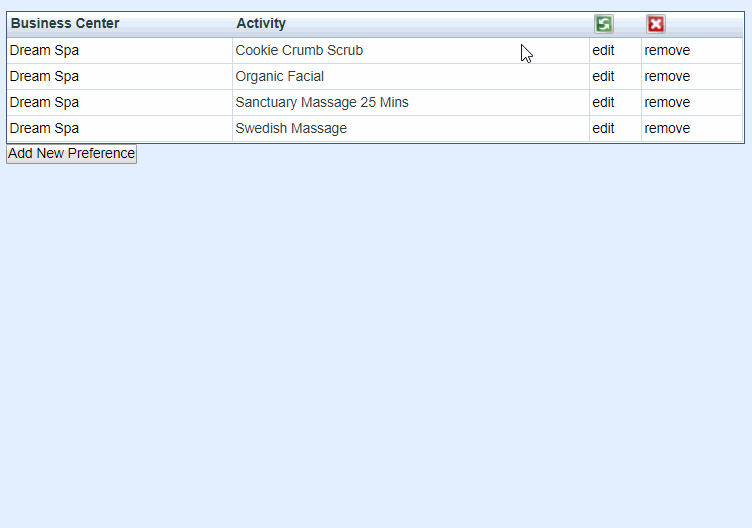
Task: Sort by the Activity column header
Action: point(261,23)
